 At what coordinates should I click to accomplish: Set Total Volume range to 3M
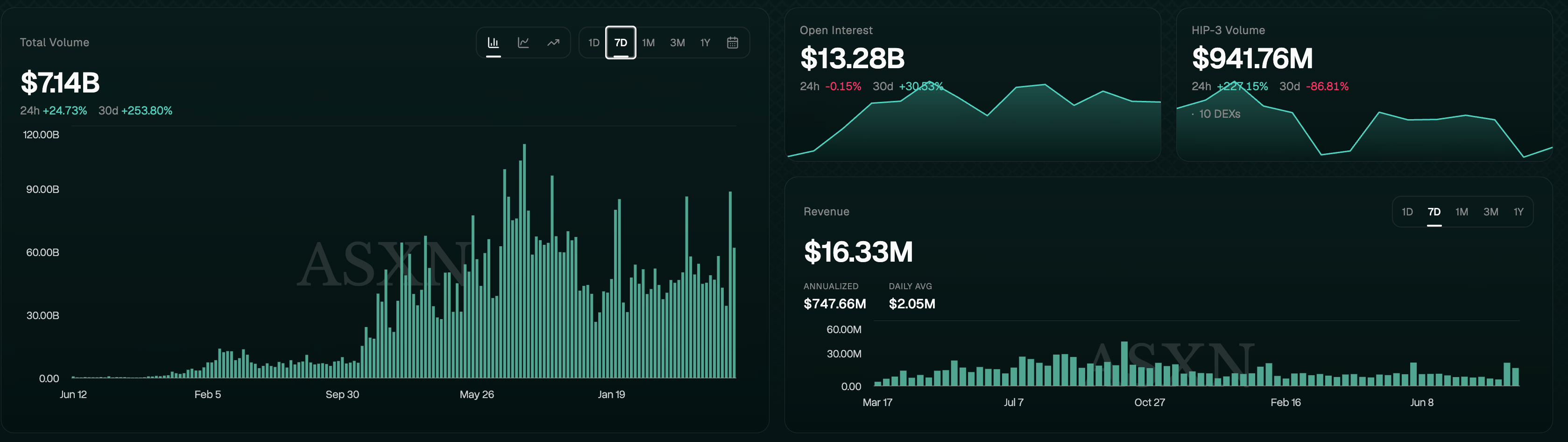677,43
